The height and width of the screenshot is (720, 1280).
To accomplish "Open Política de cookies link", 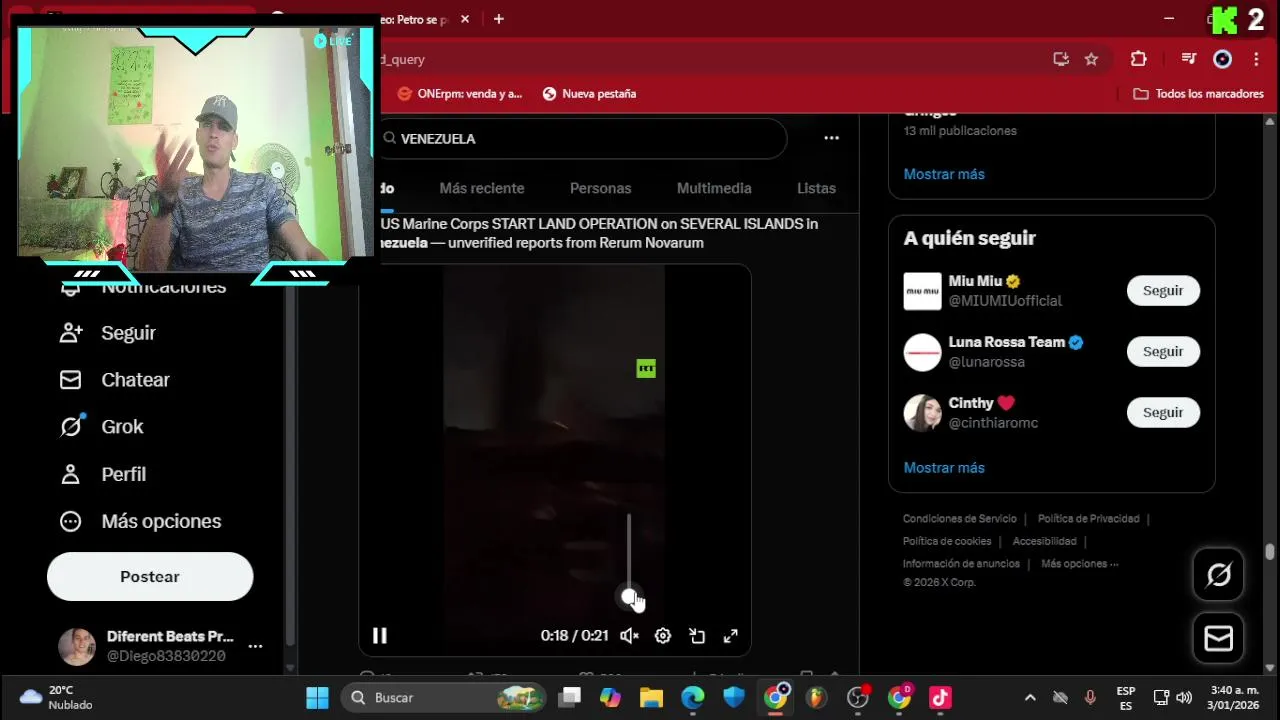I will click(947, 541).
